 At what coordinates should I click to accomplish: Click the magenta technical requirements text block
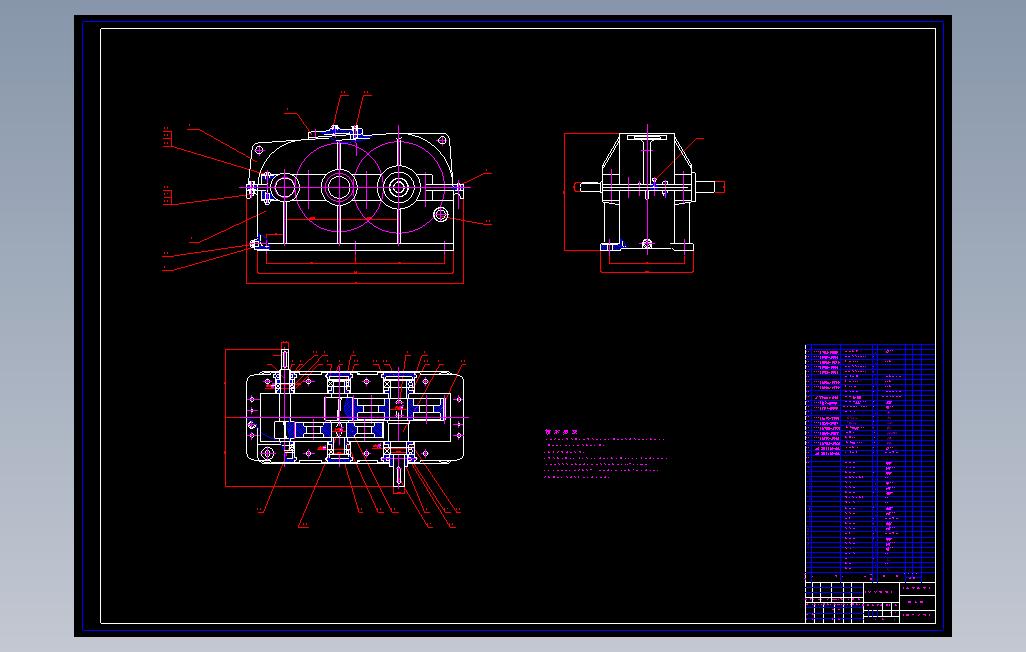click(x=604, y=454)
